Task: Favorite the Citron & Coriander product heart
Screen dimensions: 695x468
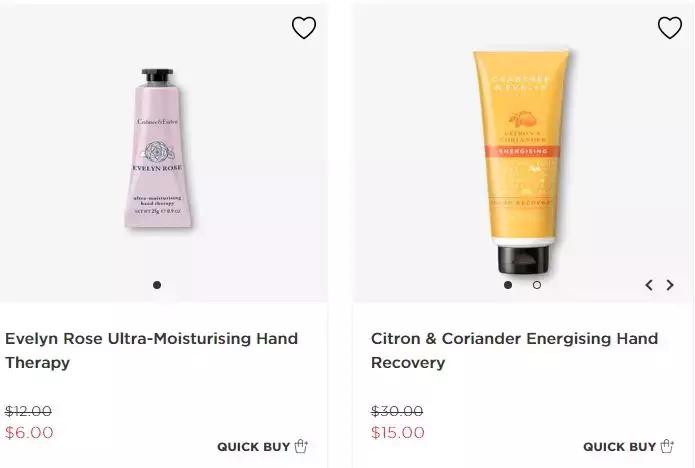Action: (669, 27)
